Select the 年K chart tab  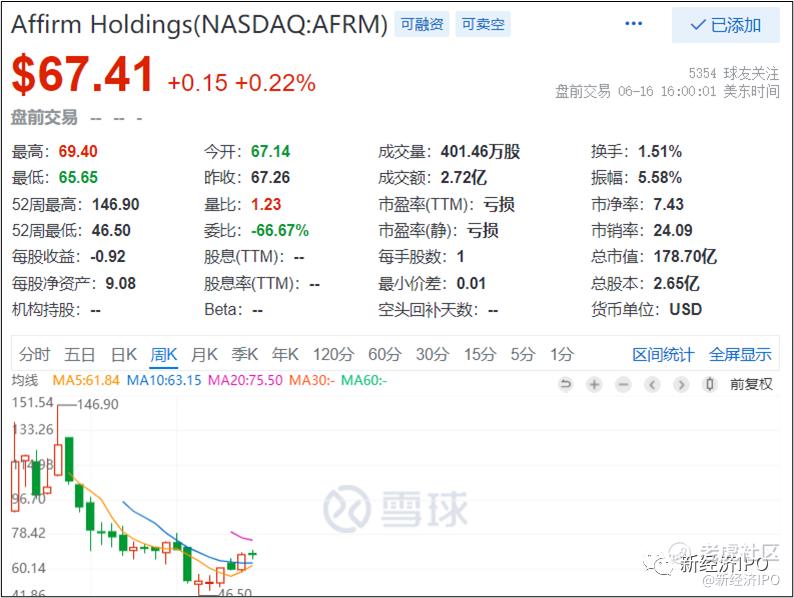point(285,354)
